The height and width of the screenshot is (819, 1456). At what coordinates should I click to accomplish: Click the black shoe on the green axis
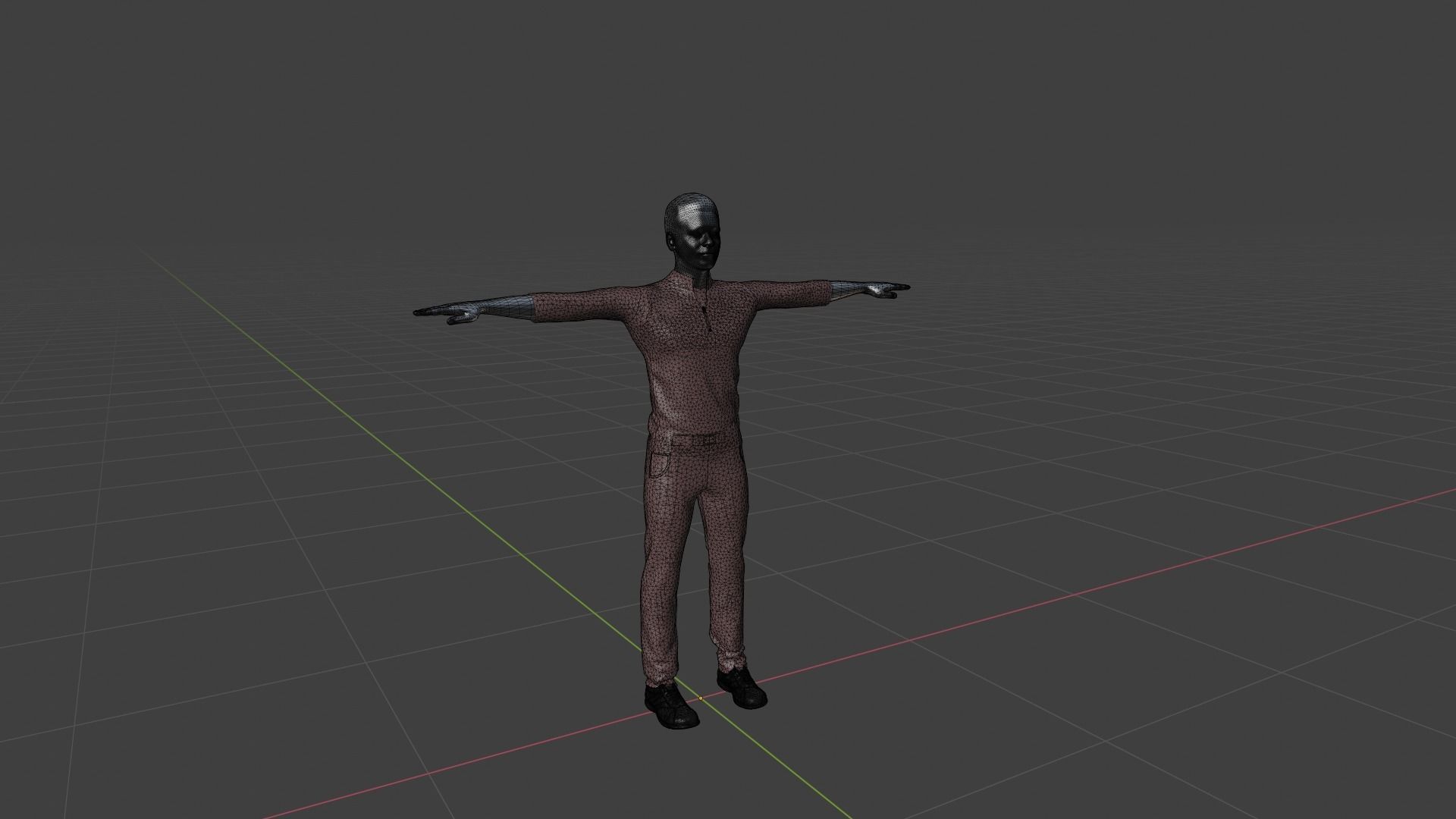[671, 705]
